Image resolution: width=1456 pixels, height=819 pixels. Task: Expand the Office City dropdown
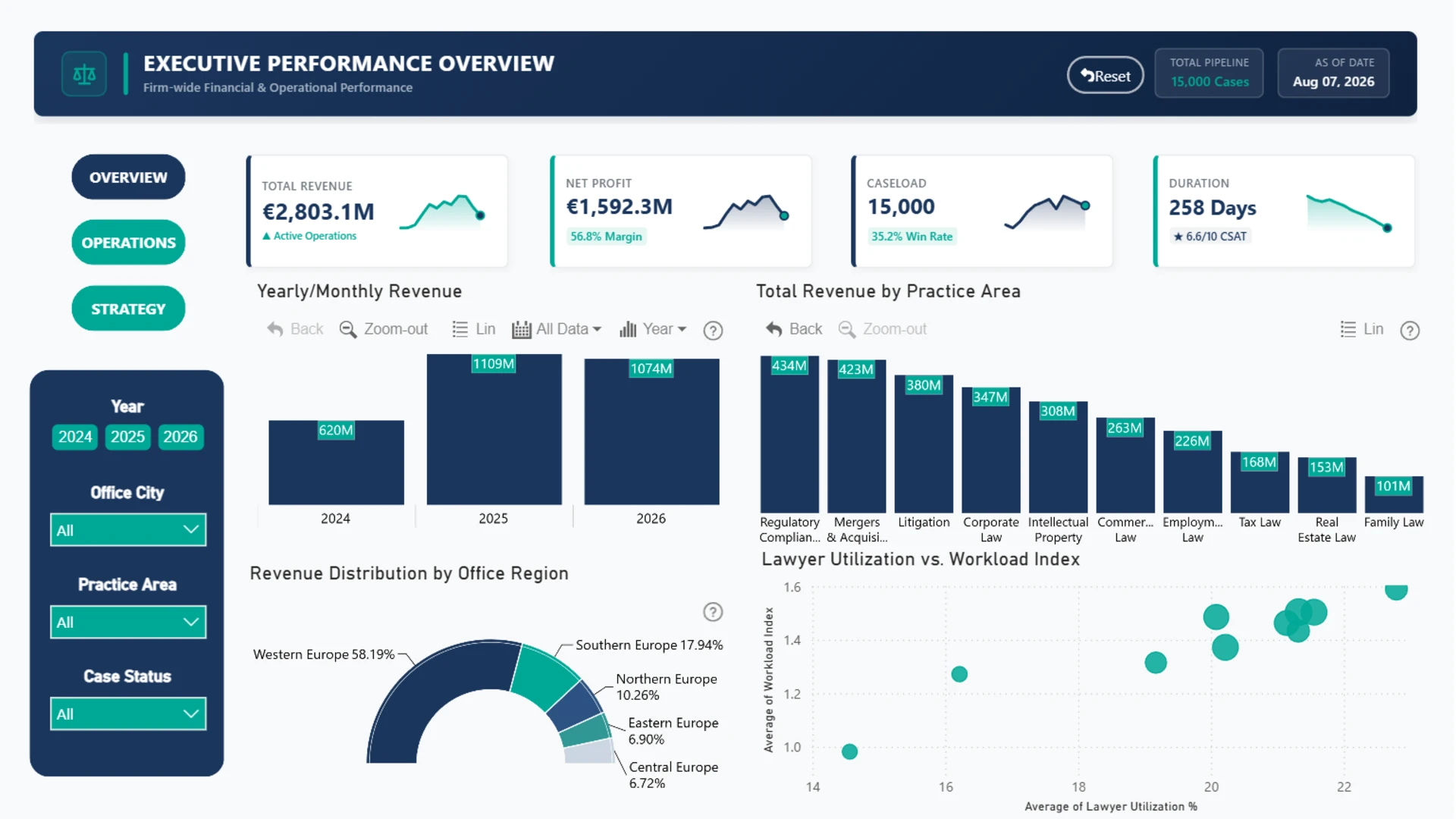pos(128,530)
